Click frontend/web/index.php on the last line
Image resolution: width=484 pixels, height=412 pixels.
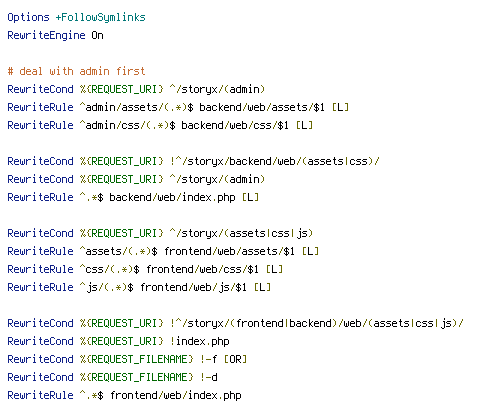click(176, 395)
